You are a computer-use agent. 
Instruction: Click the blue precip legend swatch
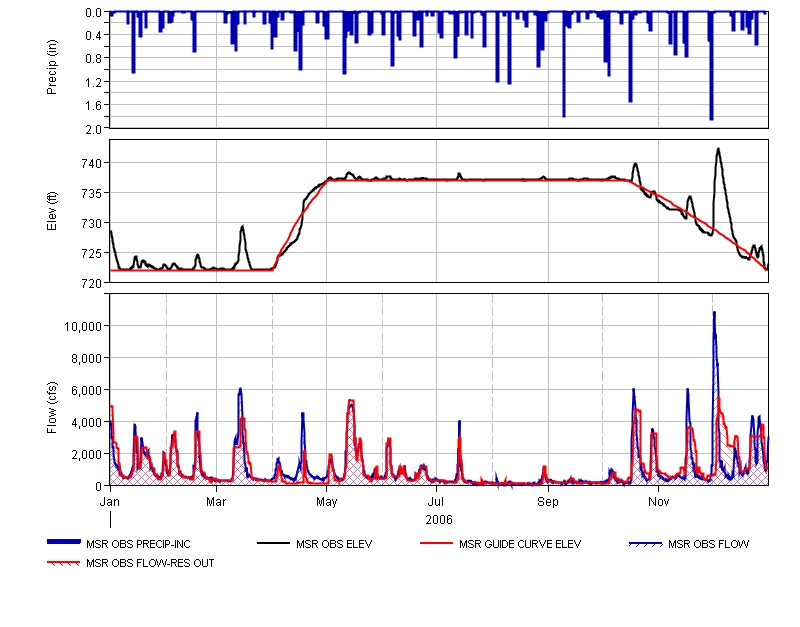pos(64,542)
